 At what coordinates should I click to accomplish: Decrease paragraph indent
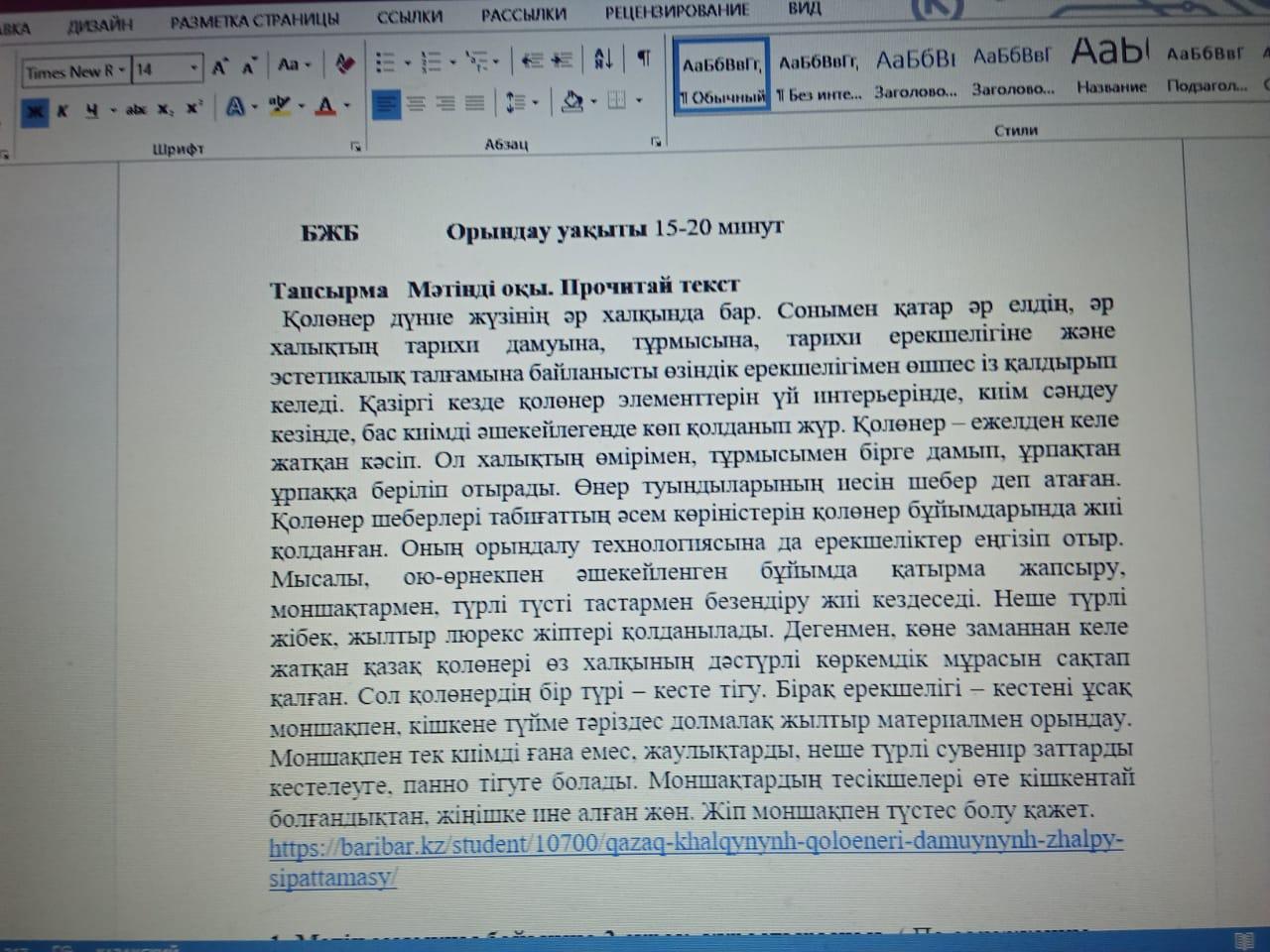tap(533, 61)
